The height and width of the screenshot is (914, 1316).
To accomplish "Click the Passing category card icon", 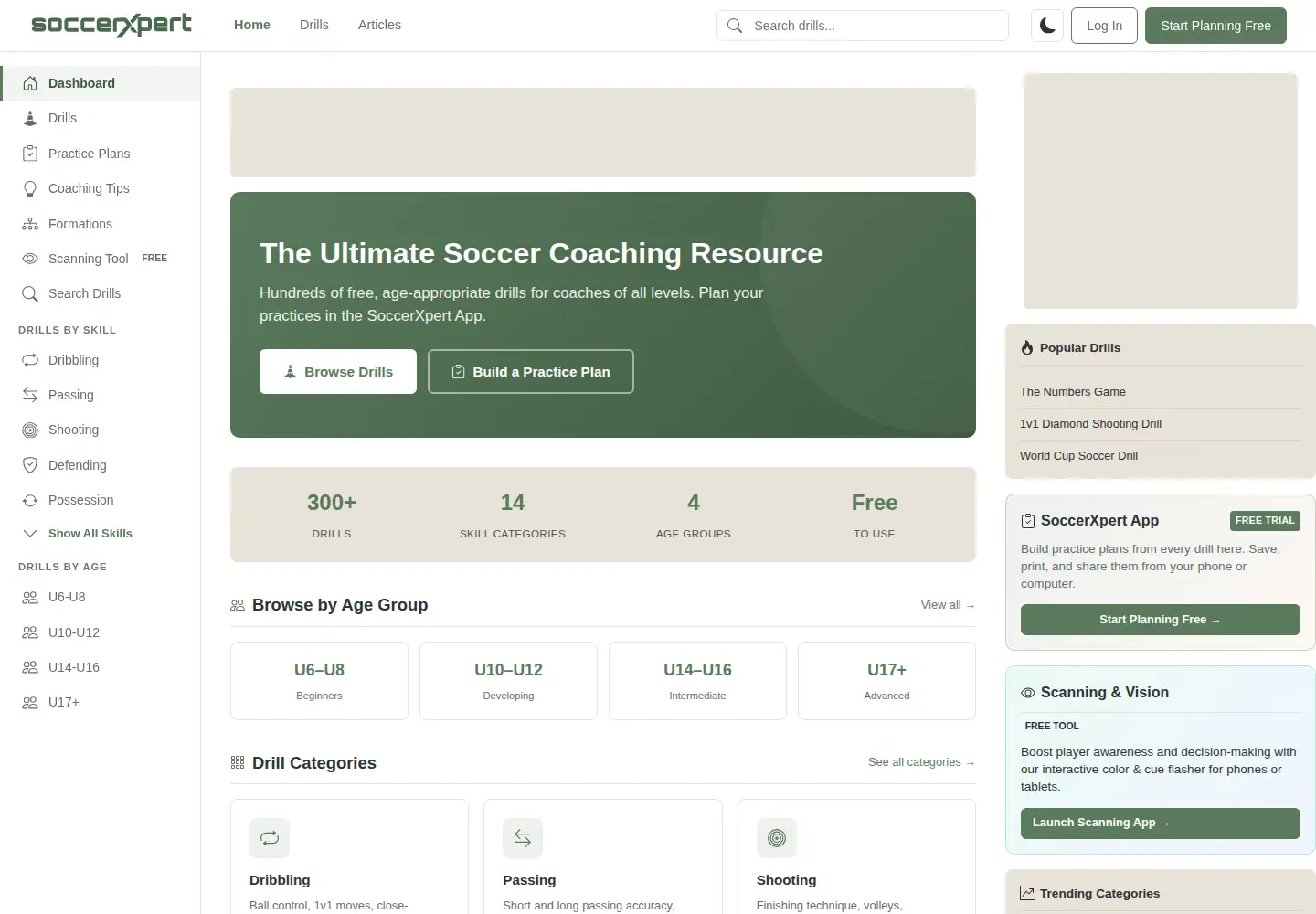I will point(523,838).
